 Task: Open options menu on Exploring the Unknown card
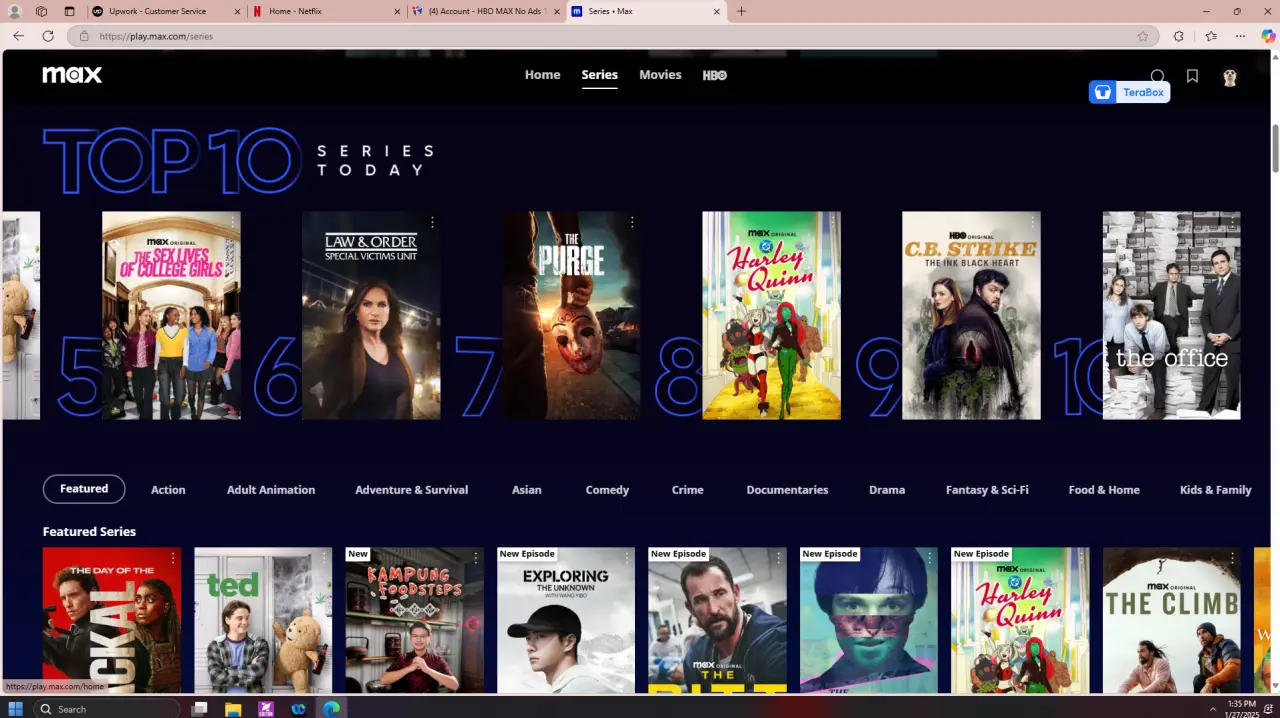point(627,558)
